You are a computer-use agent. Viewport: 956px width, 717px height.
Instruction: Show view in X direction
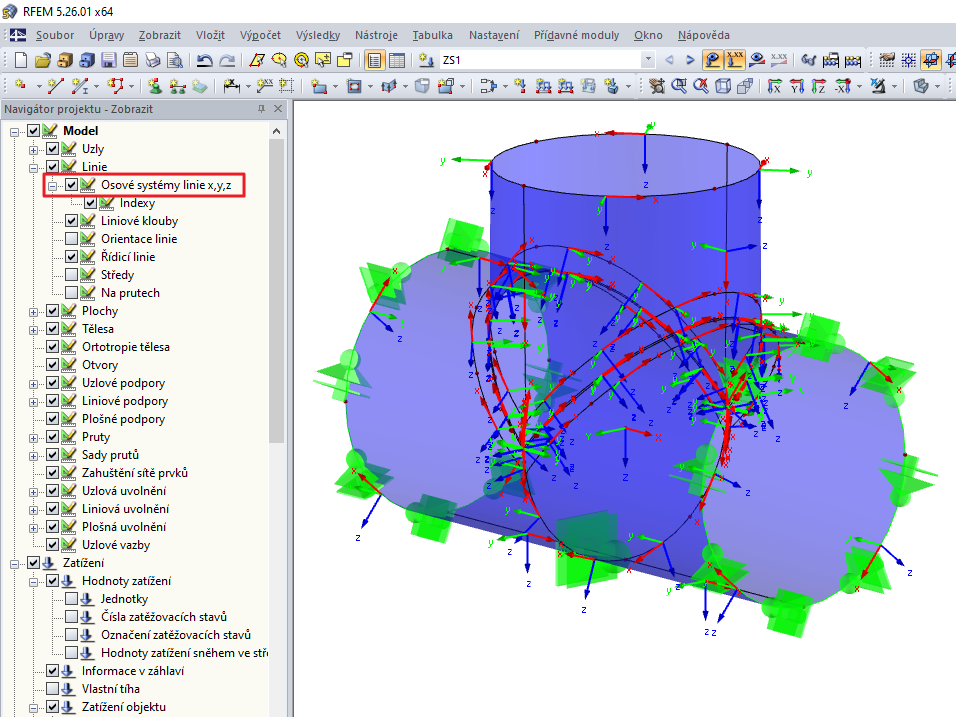[x=774, y=86]
